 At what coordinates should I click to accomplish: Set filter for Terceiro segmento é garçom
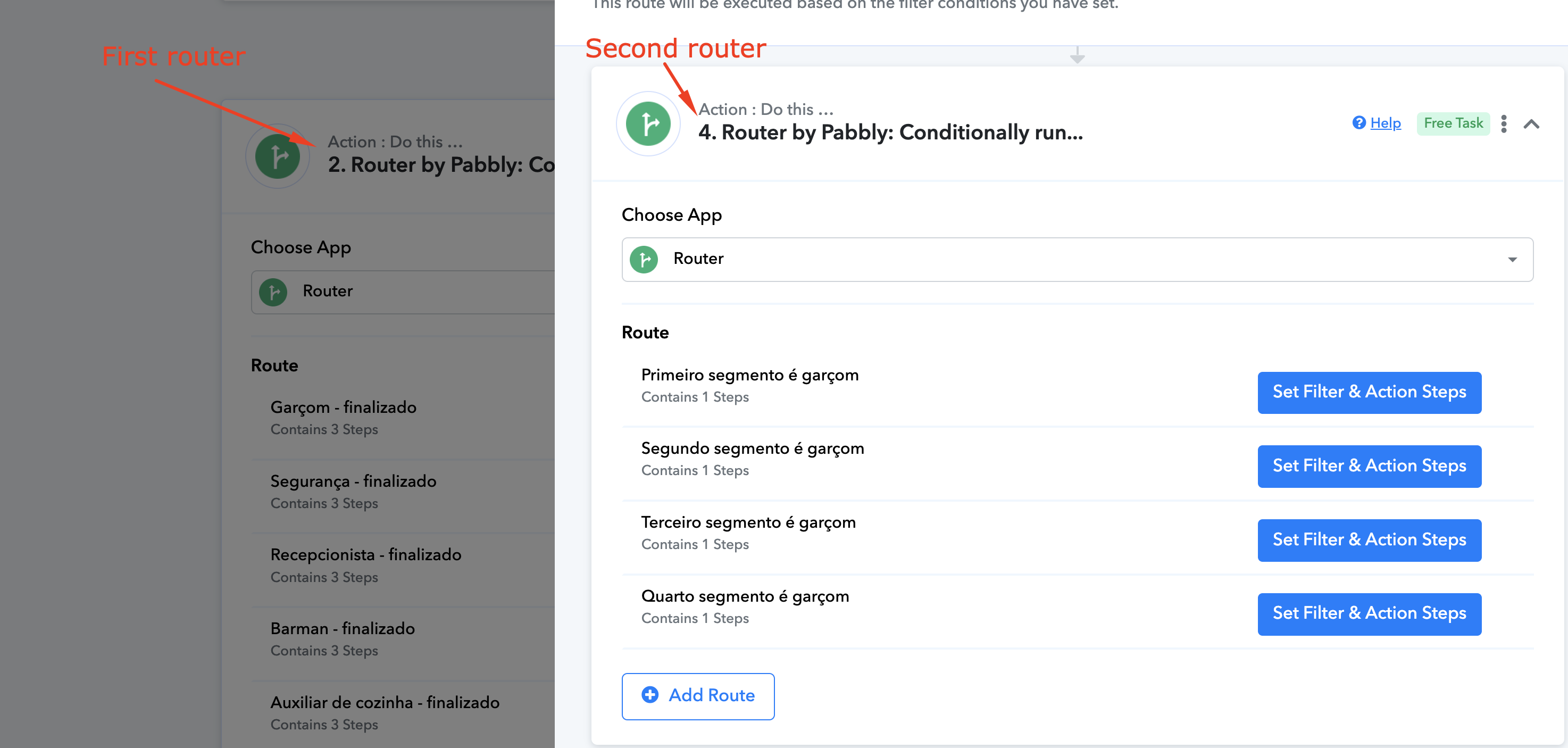point(1370,541)
